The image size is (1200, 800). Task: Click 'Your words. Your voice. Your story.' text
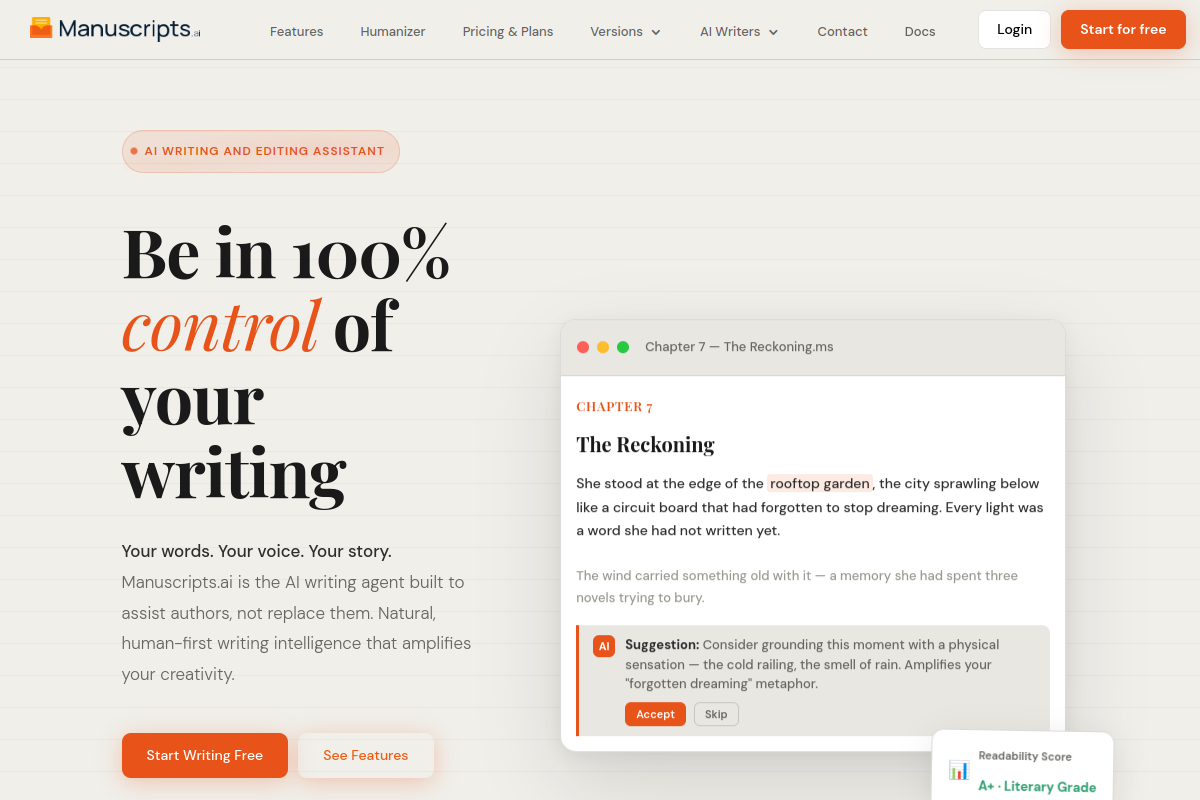pos(257,551)
